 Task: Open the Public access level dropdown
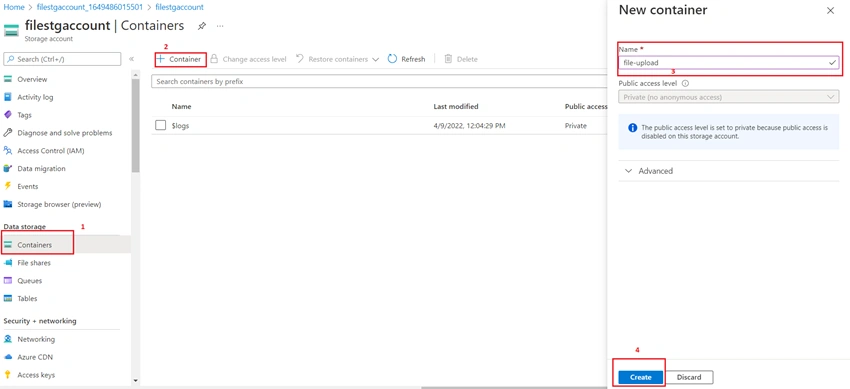tap(729, 98)
